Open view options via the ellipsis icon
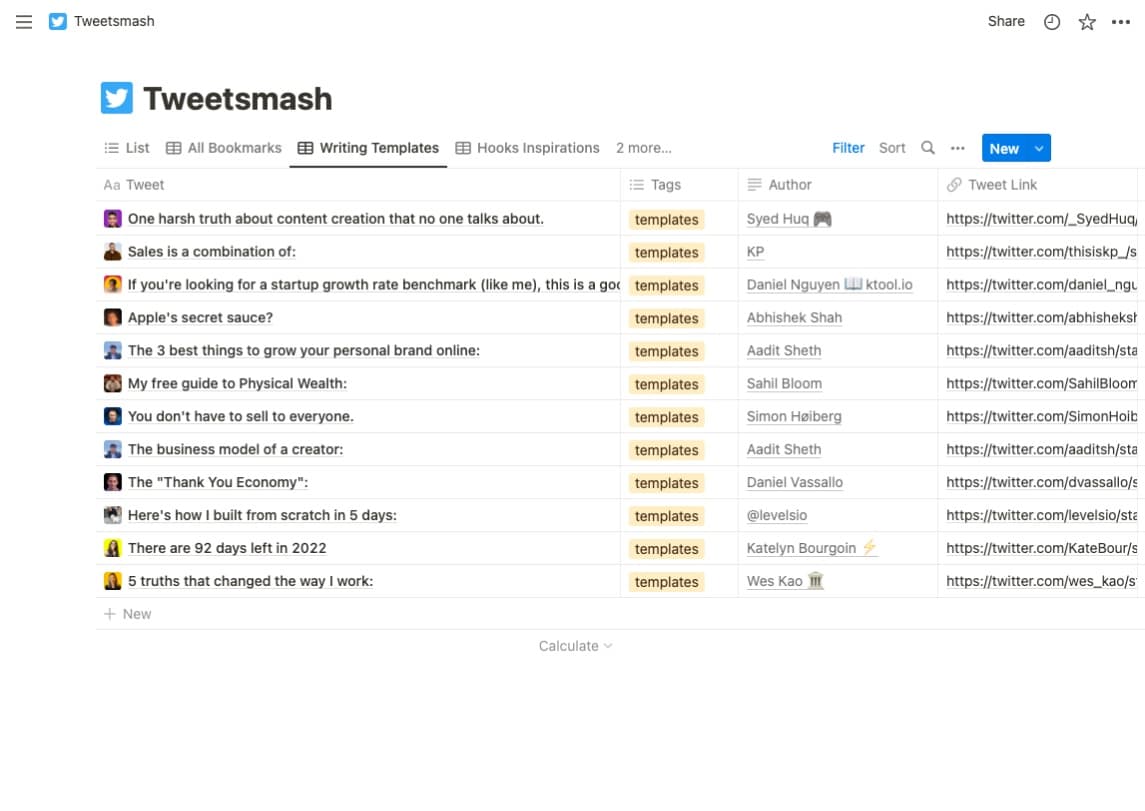 point(957,147)
